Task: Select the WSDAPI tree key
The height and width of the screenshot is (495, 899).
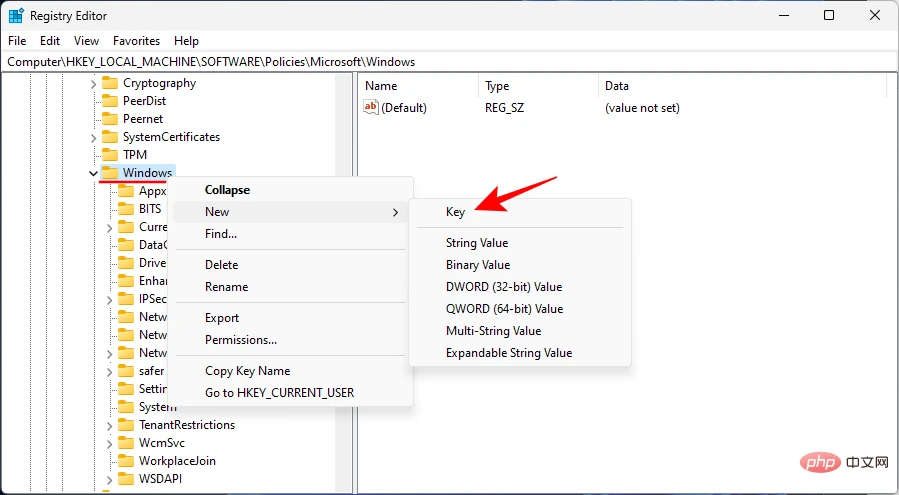Action: pos(161,479)
